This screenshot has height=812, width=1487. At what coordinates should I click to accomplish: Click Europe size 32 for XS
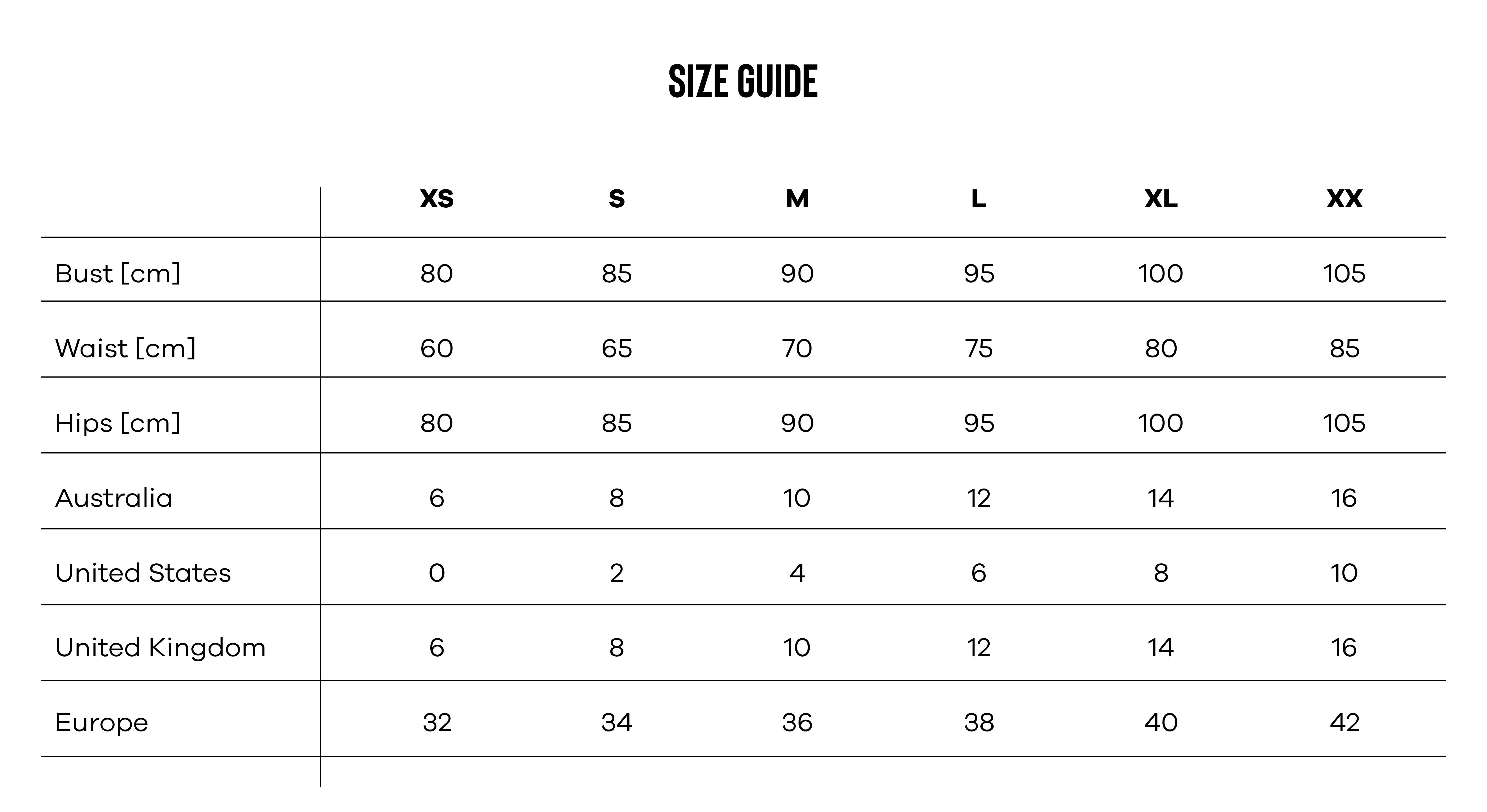pyautogui.click(x=436, y=722)
